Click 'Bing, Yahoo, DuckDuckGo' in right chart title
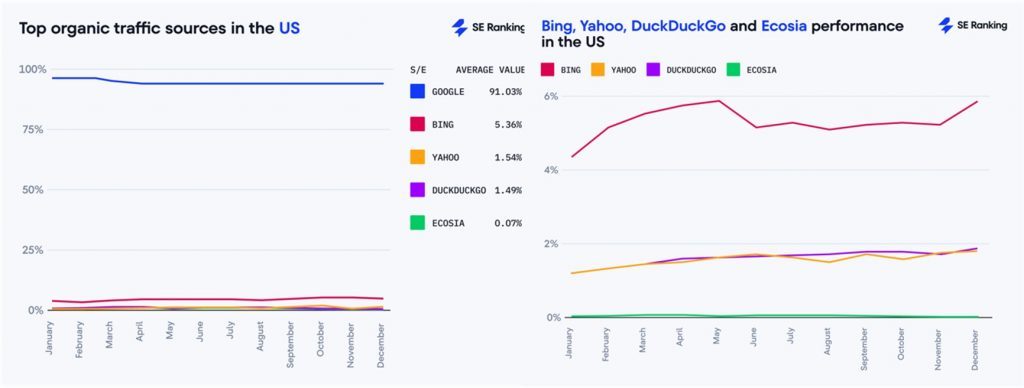1024x388 pixels. (633, 26)
